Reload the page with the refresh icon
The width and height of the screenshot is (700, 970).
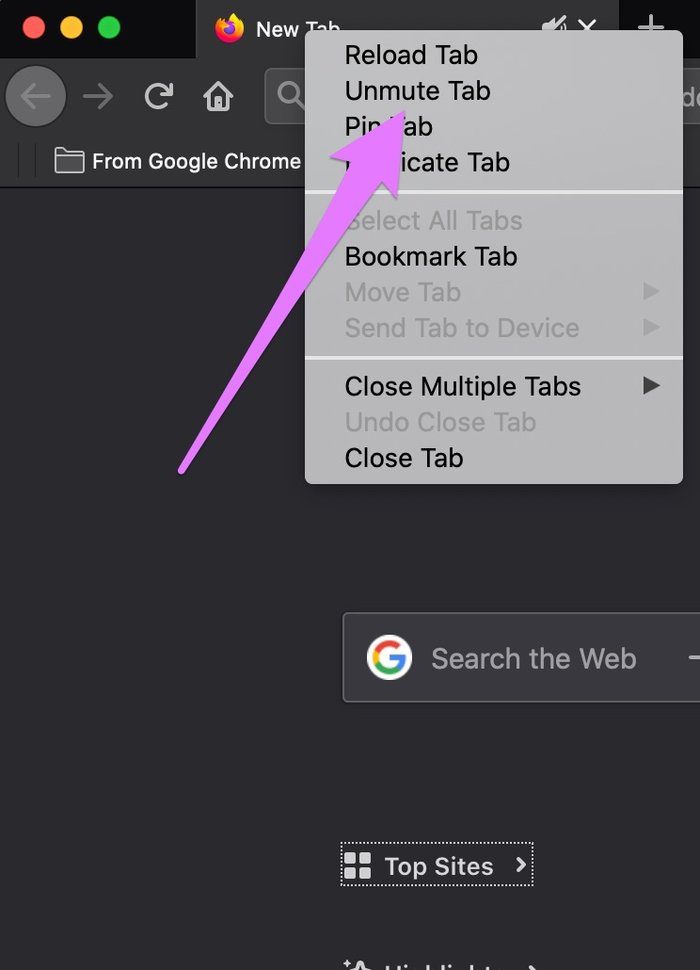pos(158,96)
